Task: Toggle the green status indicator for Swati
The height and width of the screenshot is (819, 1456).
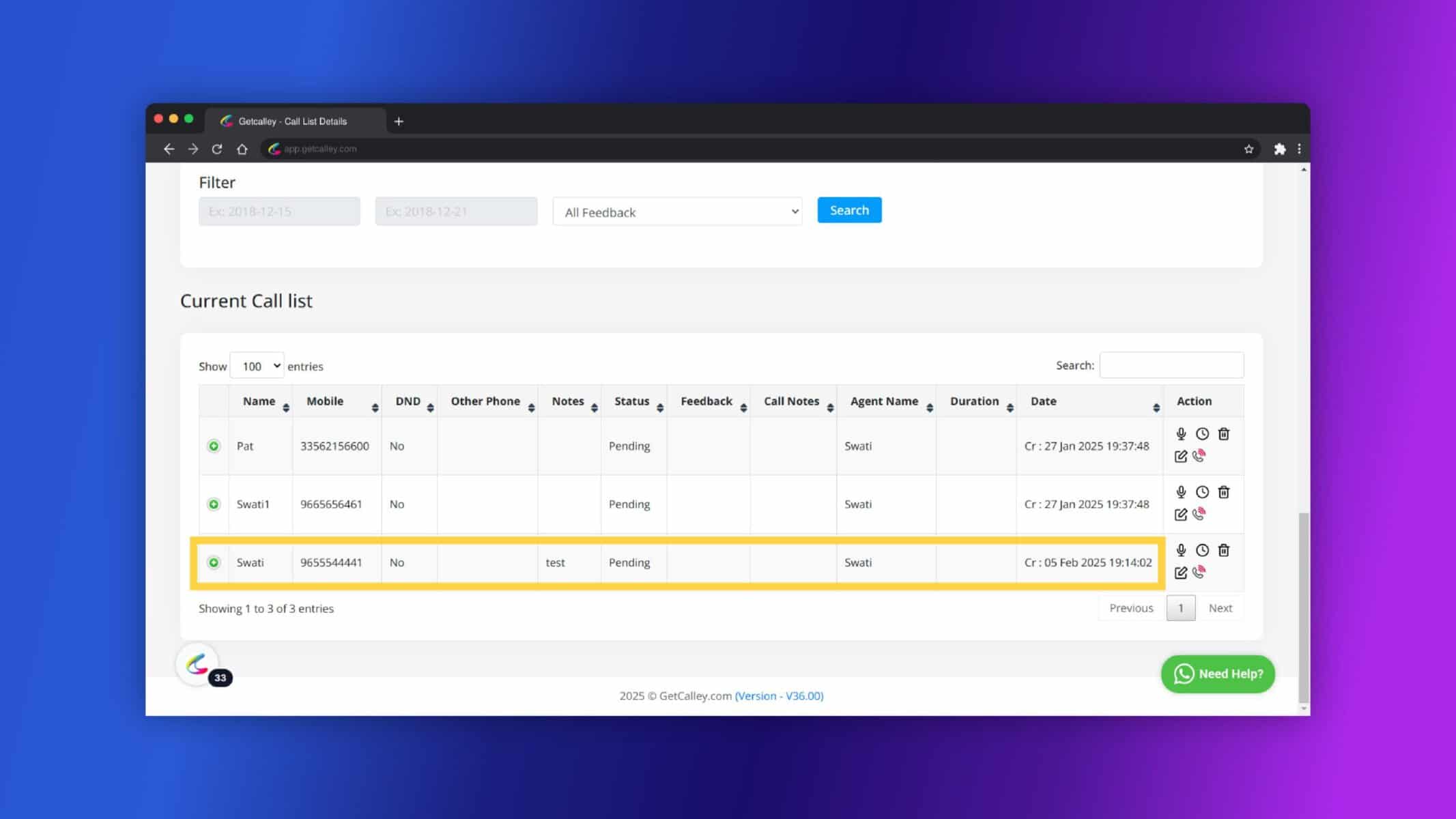Action: coord(213,562)
